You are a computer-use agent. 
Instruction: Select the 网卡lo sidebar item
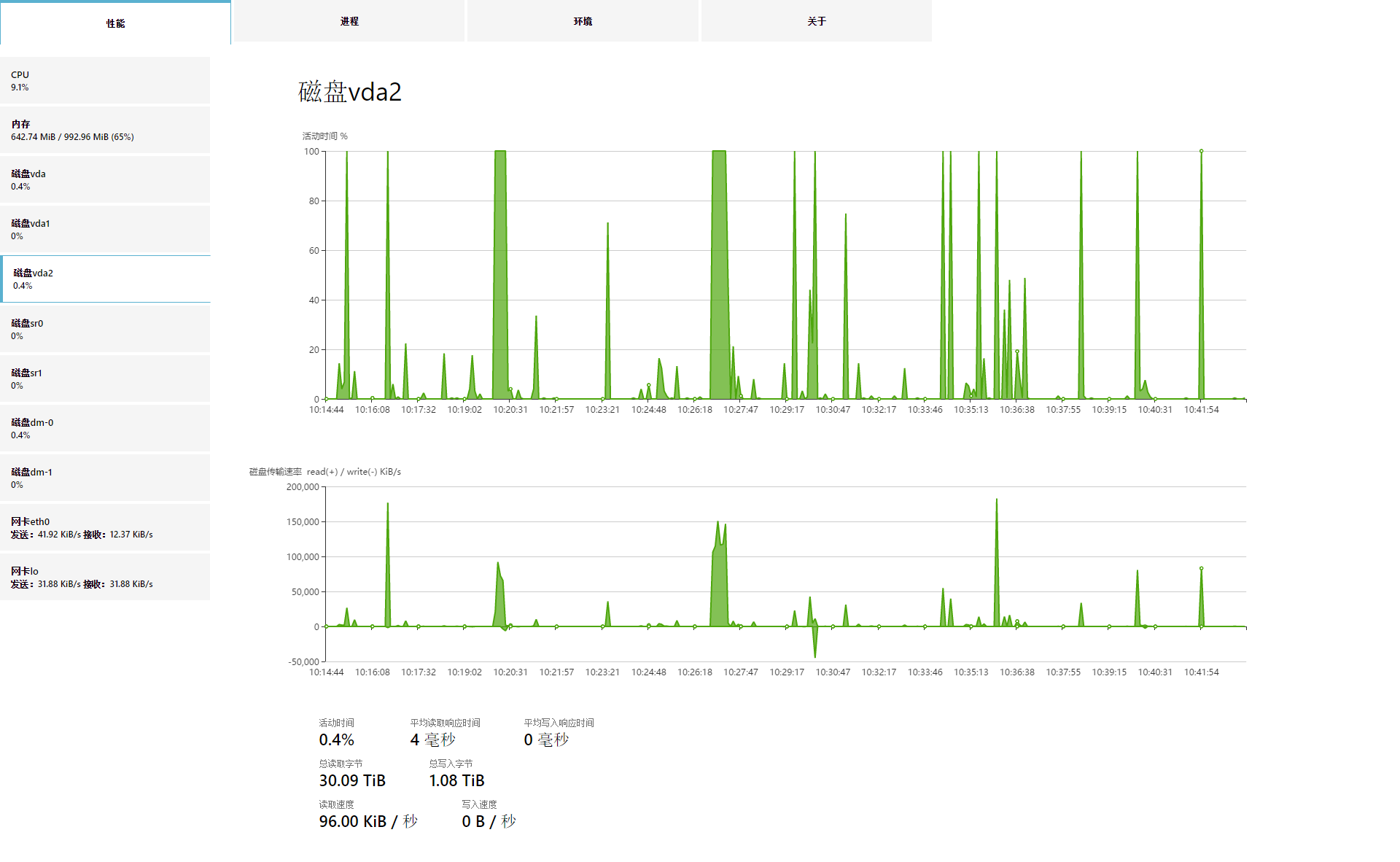[x=105, y=577]
